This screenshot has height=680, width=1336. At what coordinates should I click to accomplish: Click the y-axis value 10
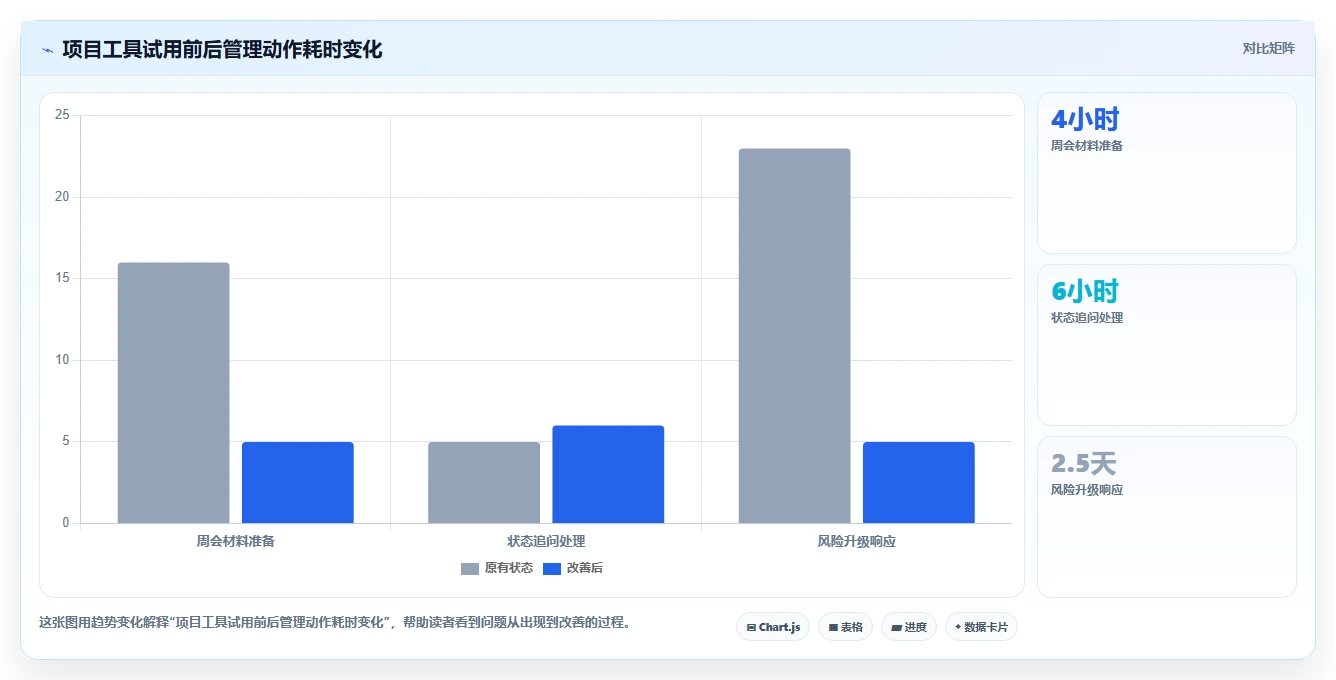point(62,360)
